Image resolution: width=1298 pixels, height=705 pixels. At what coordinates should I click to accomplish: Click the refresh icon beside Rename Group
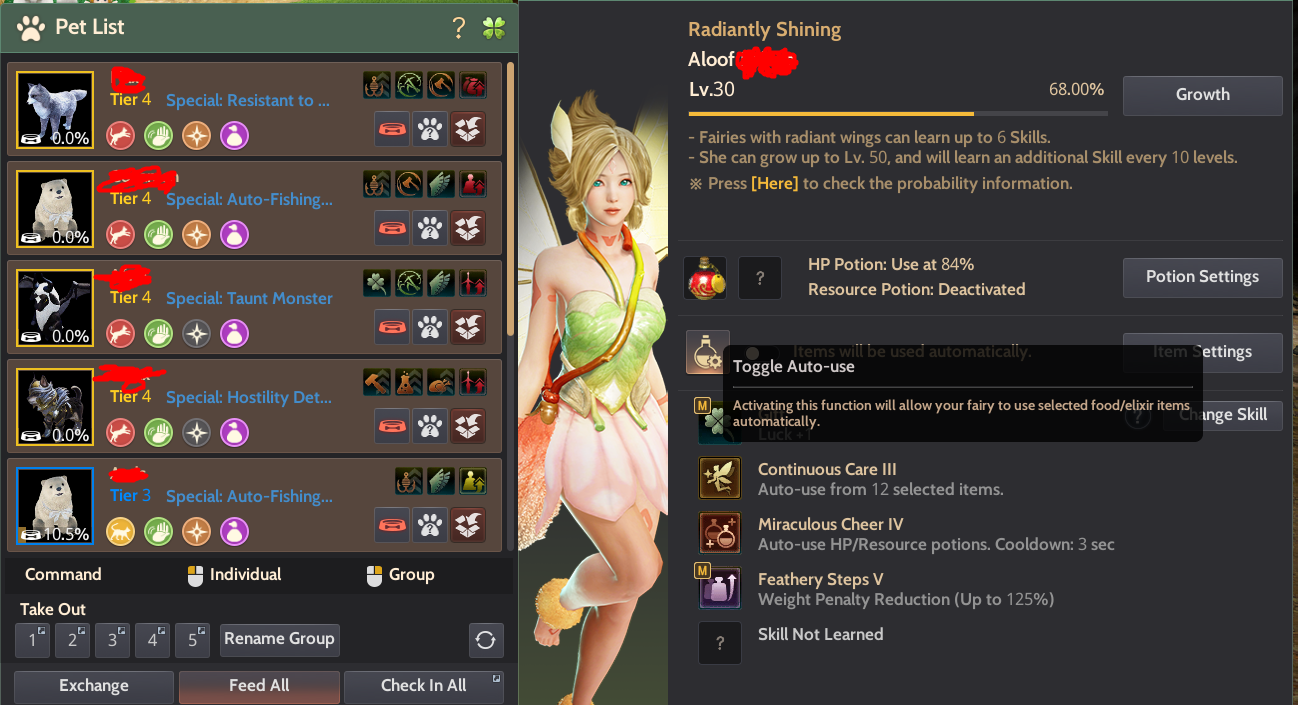coord(486,640)
